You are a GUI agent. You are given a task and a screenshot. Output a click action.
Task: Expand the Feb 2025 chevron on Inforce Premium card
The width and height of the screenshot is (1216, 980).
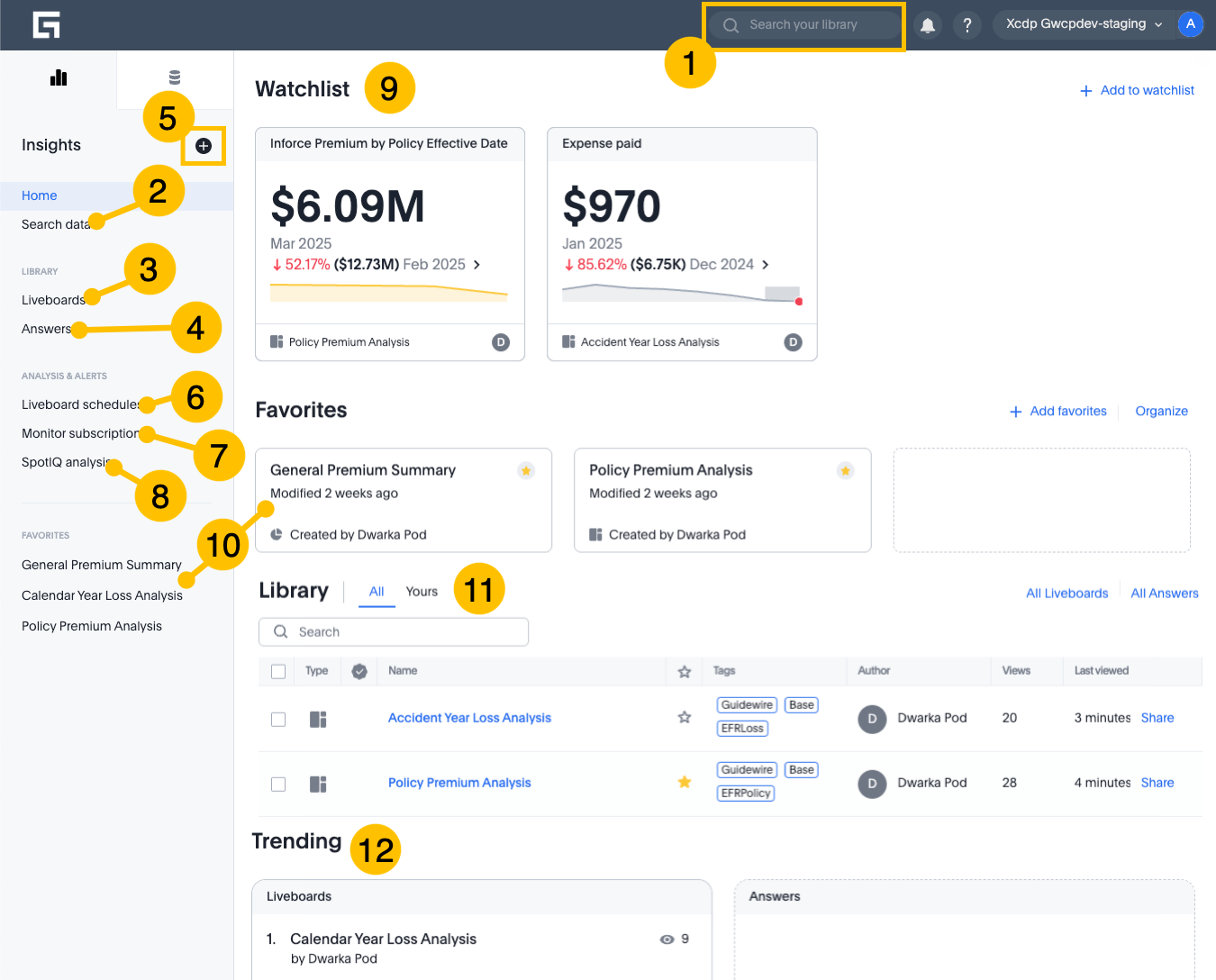(x=478, y=265)
